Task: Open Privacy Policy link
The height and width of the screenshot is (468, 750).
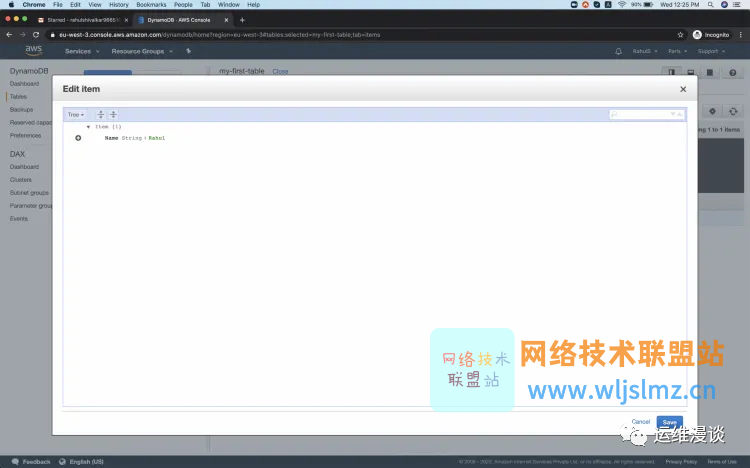Action: [x=681, y=462]
